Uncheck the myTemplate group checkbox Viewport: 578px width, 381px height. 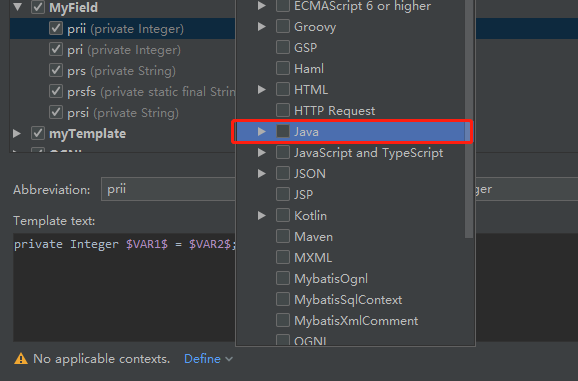[38, 133]
